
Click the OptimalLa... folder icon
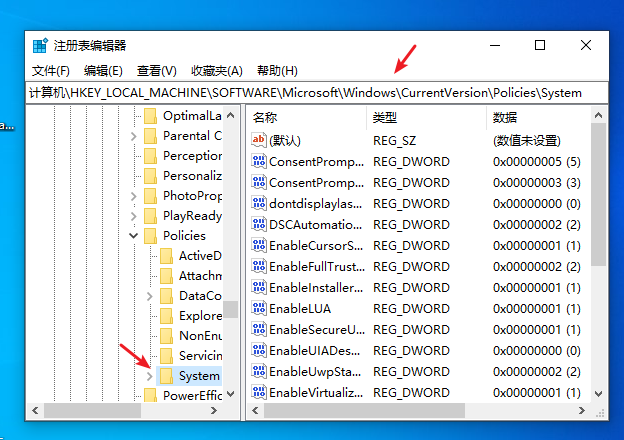[x=150, y=115]
